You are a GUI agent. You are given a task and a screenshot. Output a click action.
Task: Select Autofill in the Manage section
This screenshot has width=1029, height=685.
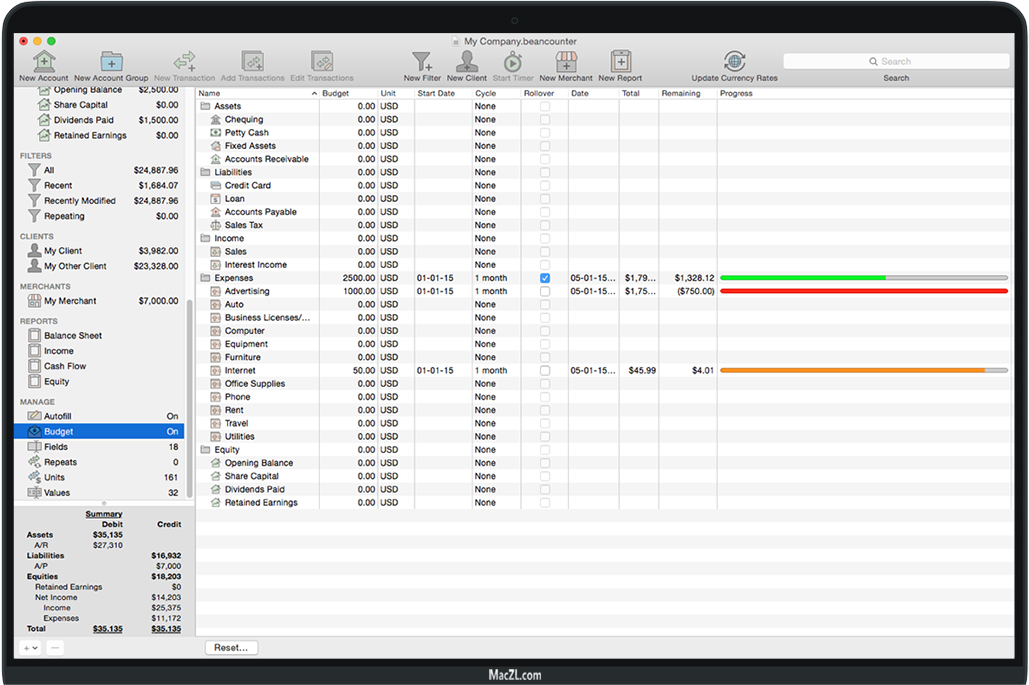point(58,416)
